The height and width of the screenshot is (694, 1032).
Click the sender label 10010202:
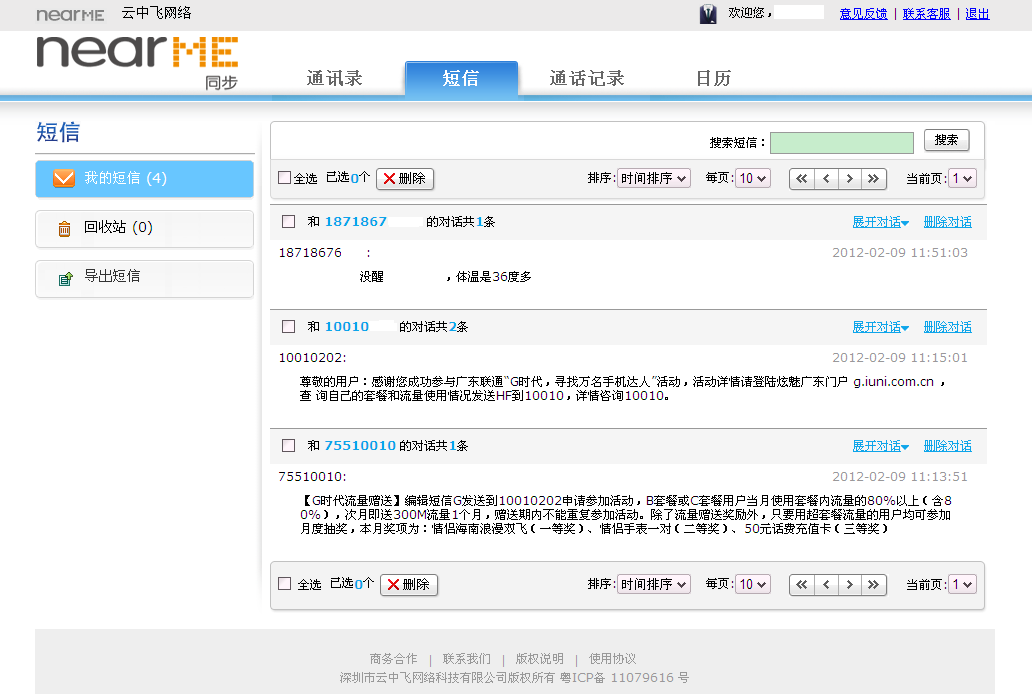(313, 358)
